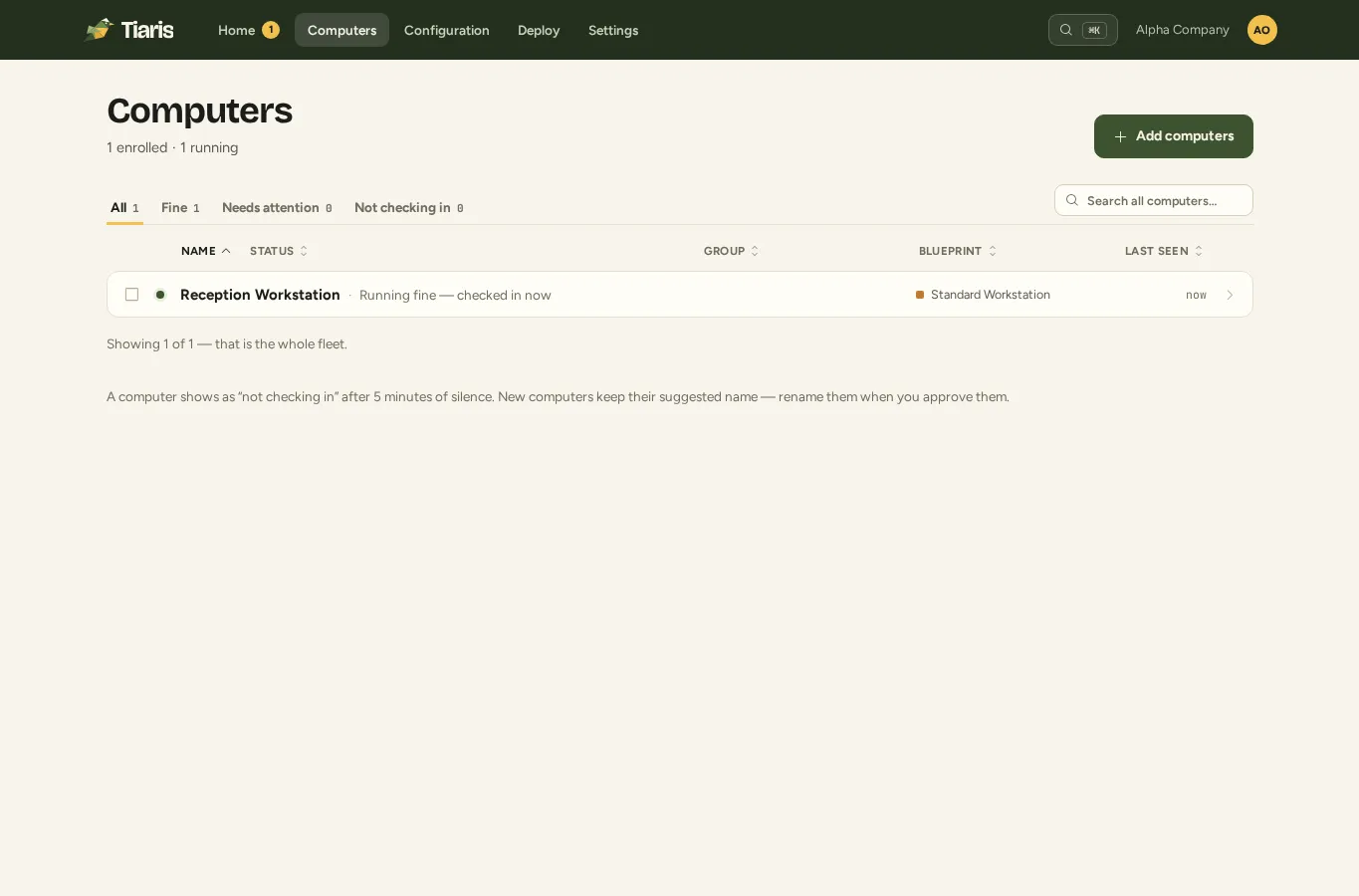
Task: Sort the table by Group
Action: [732, 251]
